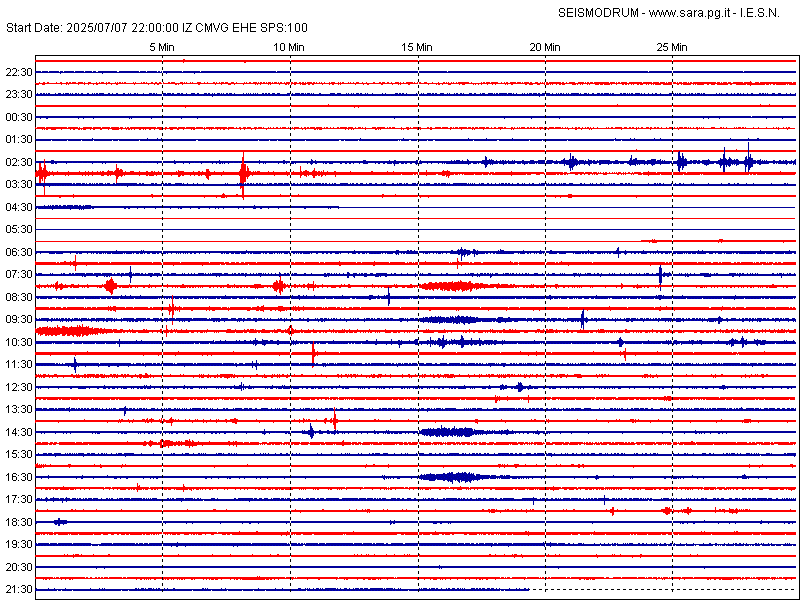Viewport: 800px width, 600px height.
Task: Click the 13:30 time label
Action: (x=19, y=409)
